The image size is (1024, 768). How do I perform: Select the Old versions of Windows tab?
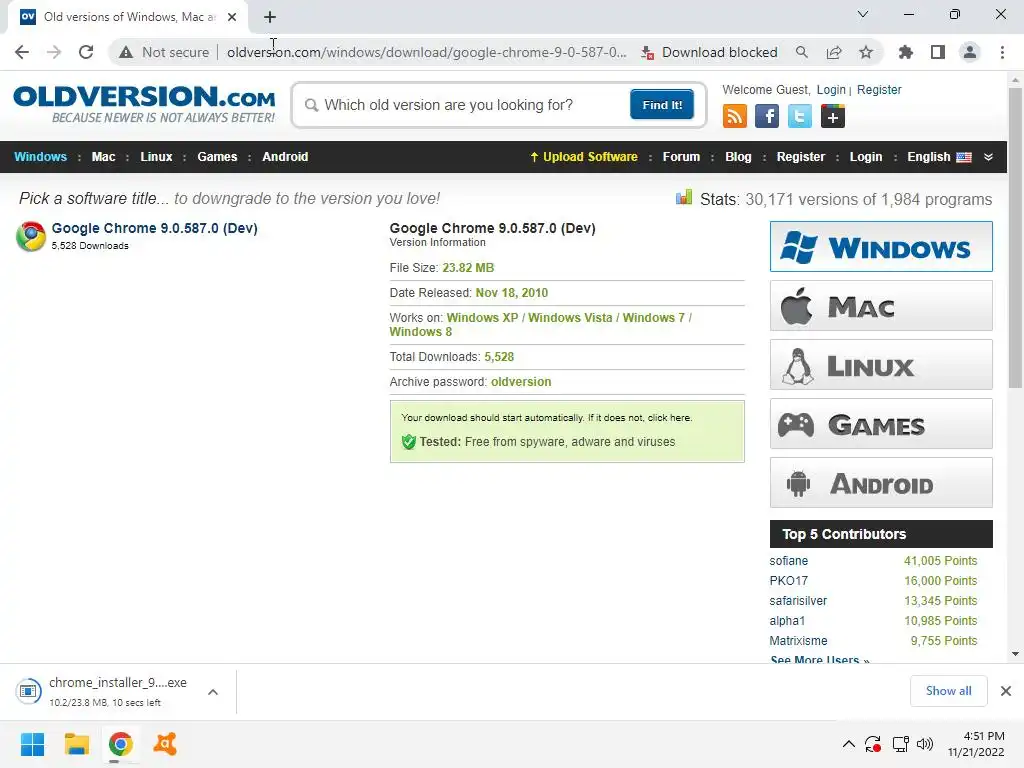128,17
